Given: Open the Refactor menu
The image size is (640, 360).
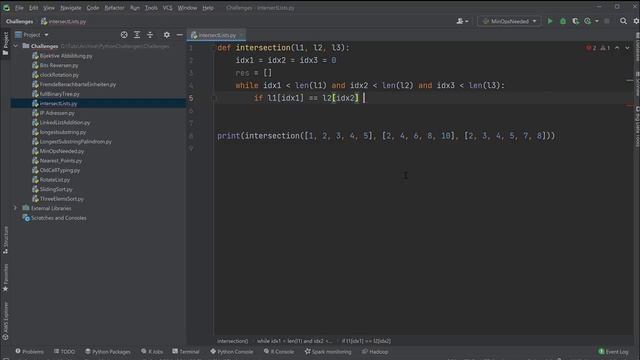Looking at the screenshot, I should 114,8.
